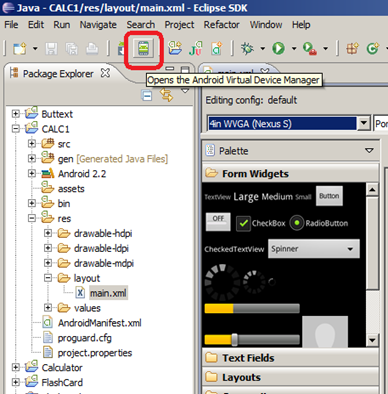Click the SeekBar widget with thumb
Screen dimensions: 388x394
252,340
